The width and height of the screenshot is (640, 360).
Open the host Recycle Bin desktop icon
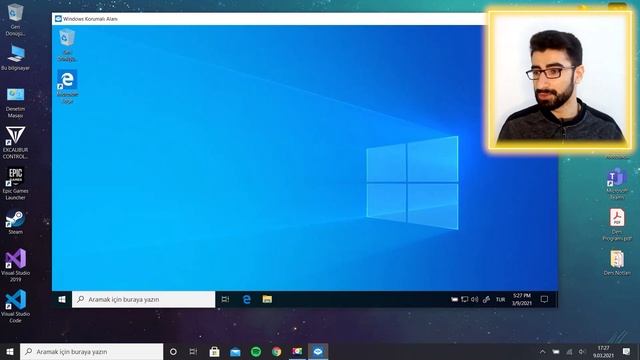click(15, 19)
